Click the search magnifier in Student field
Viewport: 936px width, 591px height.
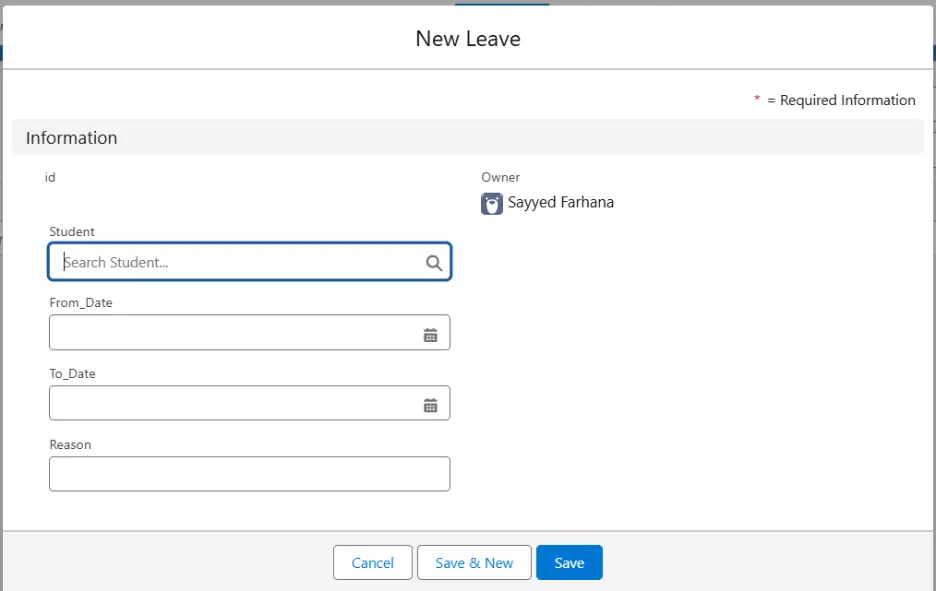click(434, 263)
